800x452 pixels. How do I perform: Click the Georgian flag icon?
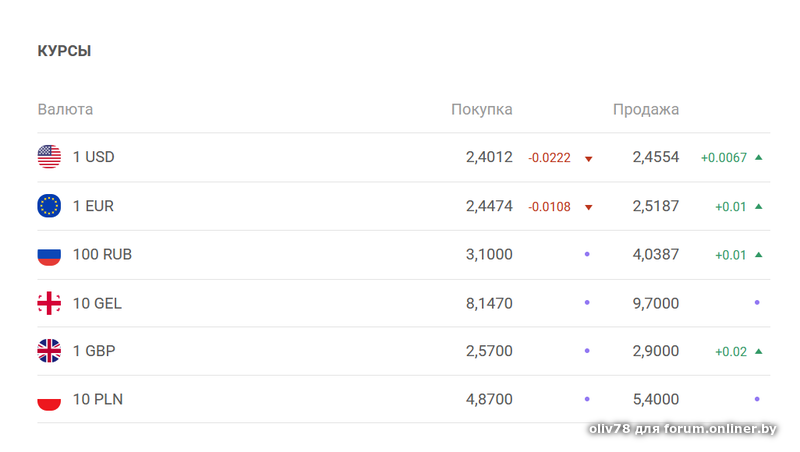(49, 303)
